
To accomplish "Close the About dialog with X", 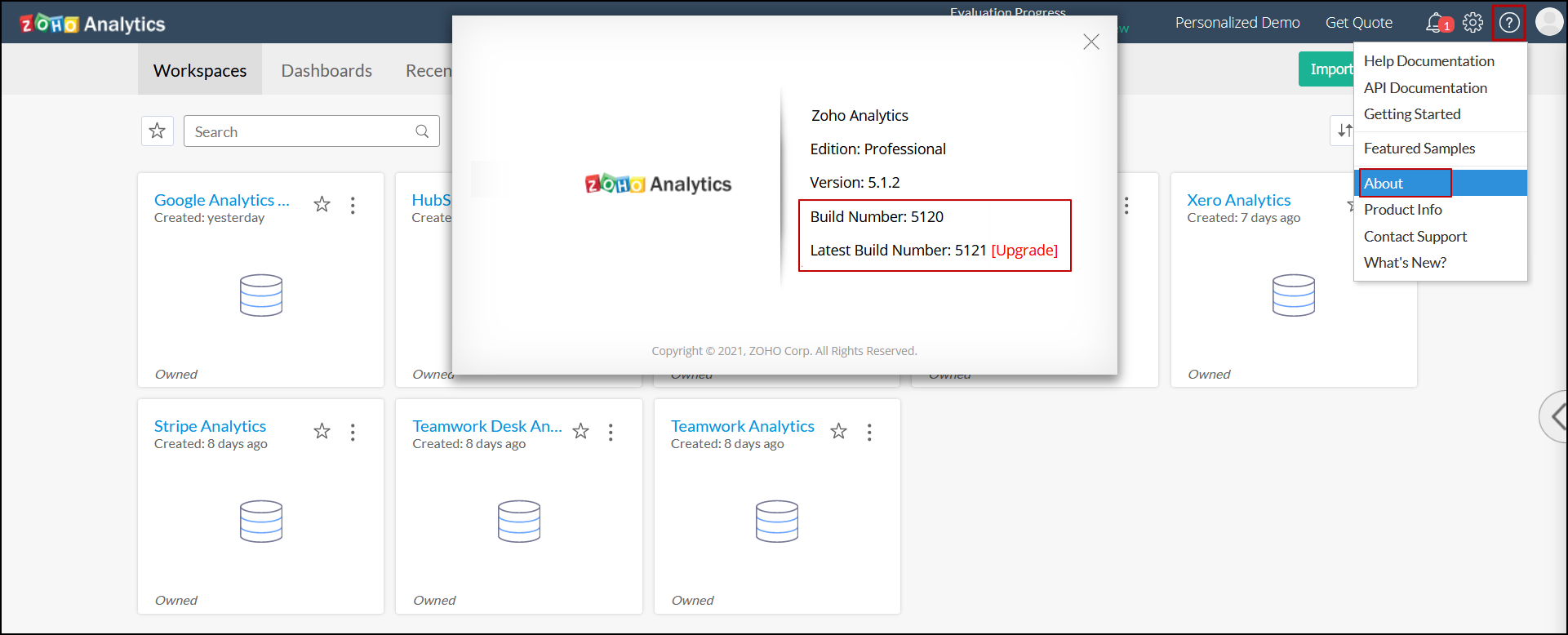I will click(x=1091, y=42).
